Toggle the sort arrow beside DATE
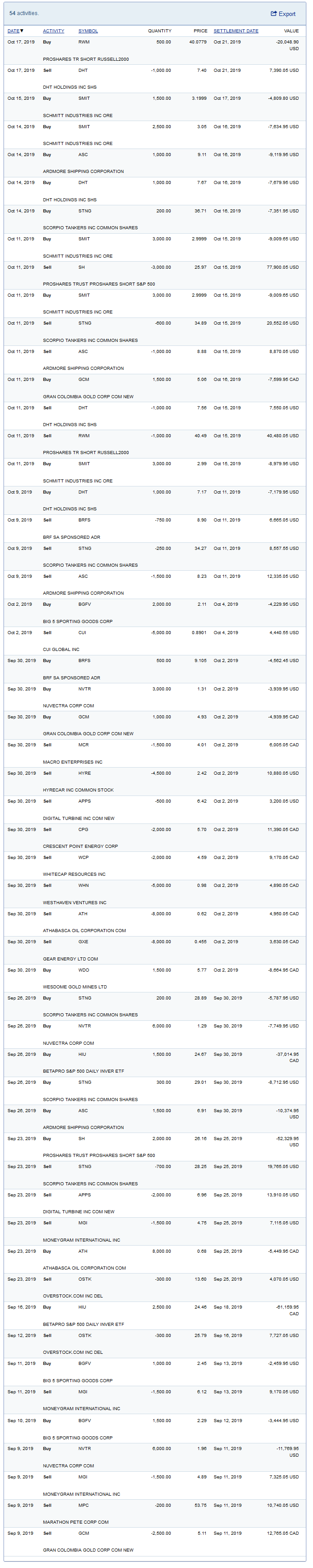 tap(22, 31)
